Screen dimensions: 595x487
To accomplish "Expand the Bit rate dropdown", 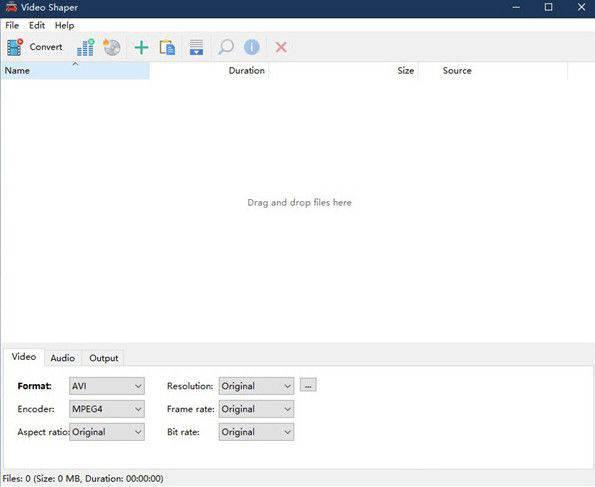I will [x=256, y=432].
